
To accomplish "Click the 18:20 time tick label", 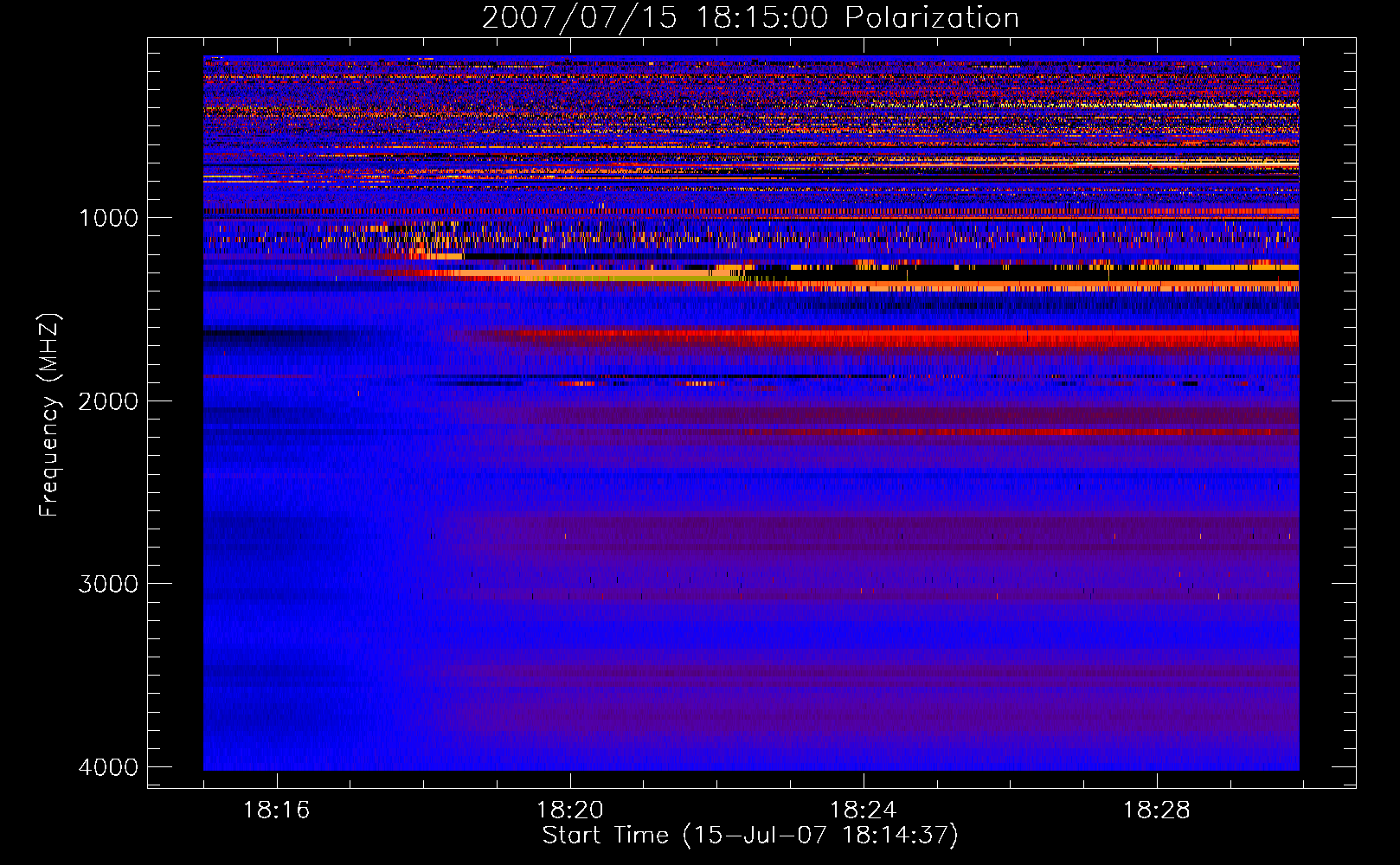I will point(570,811).
